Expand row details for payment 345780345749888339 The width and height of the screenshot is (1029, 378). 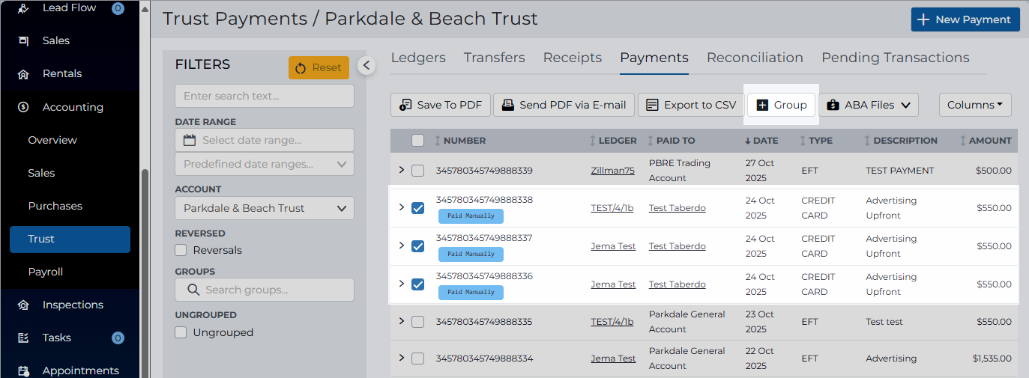pyautogui.click(x=401, y=170)
